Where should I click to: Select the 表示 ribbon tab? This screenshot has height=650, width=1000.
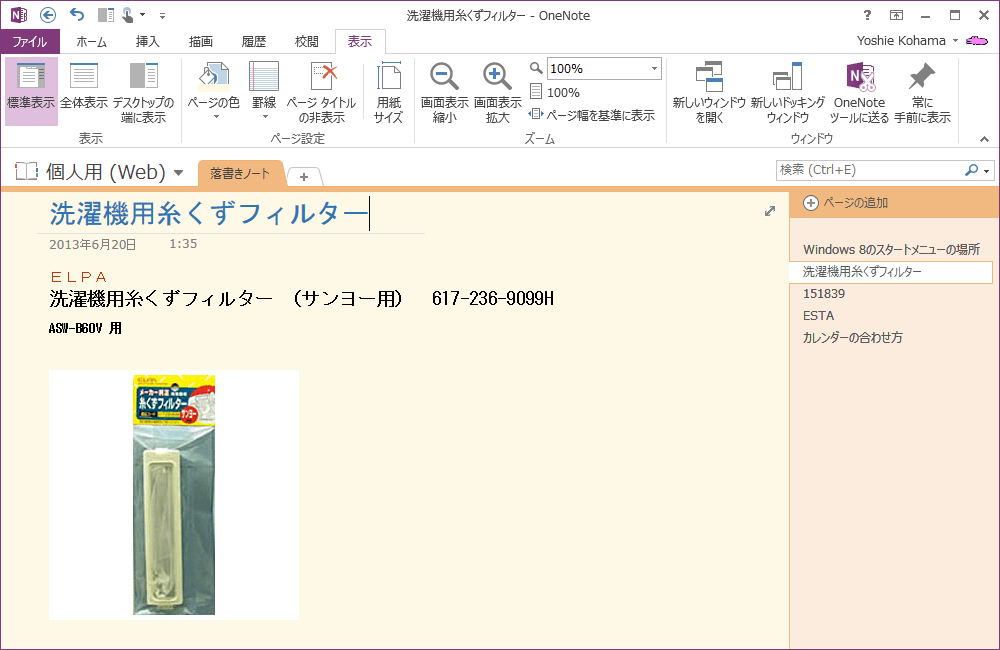[360, 41]
